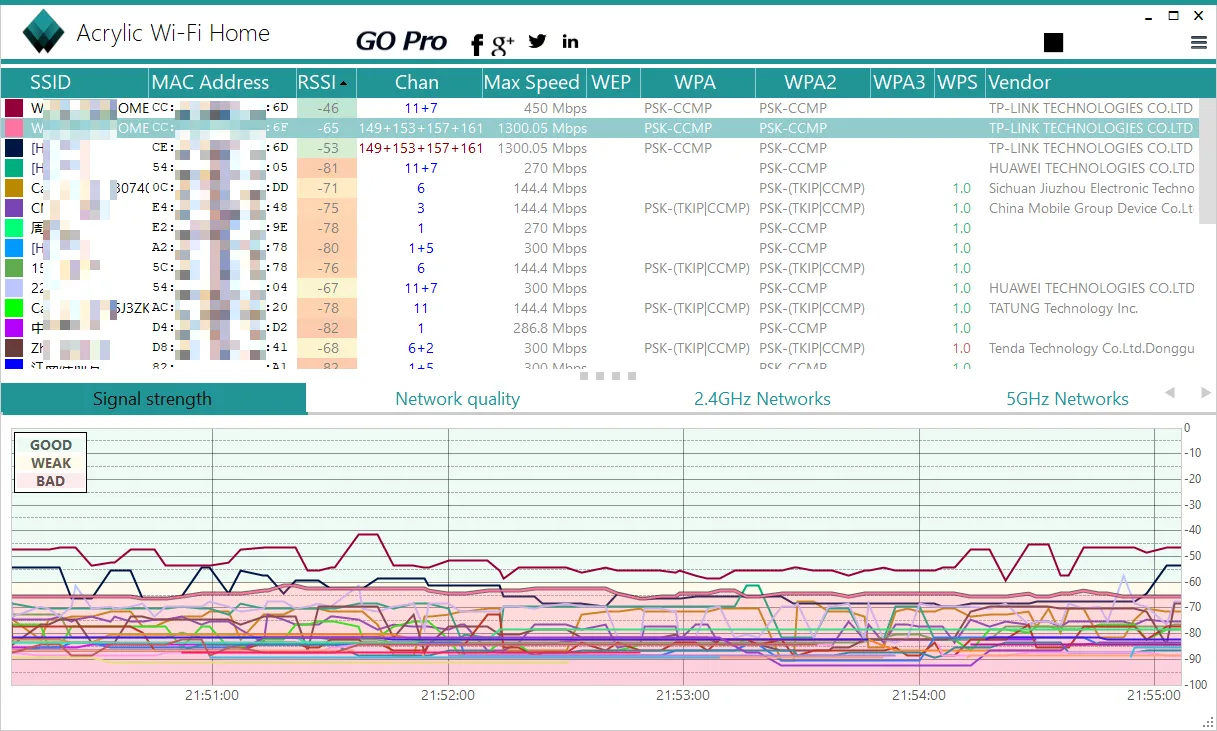This screenshot has height=731, width=1217.
Task: Open the hamburger menu
Action: 1199,42
